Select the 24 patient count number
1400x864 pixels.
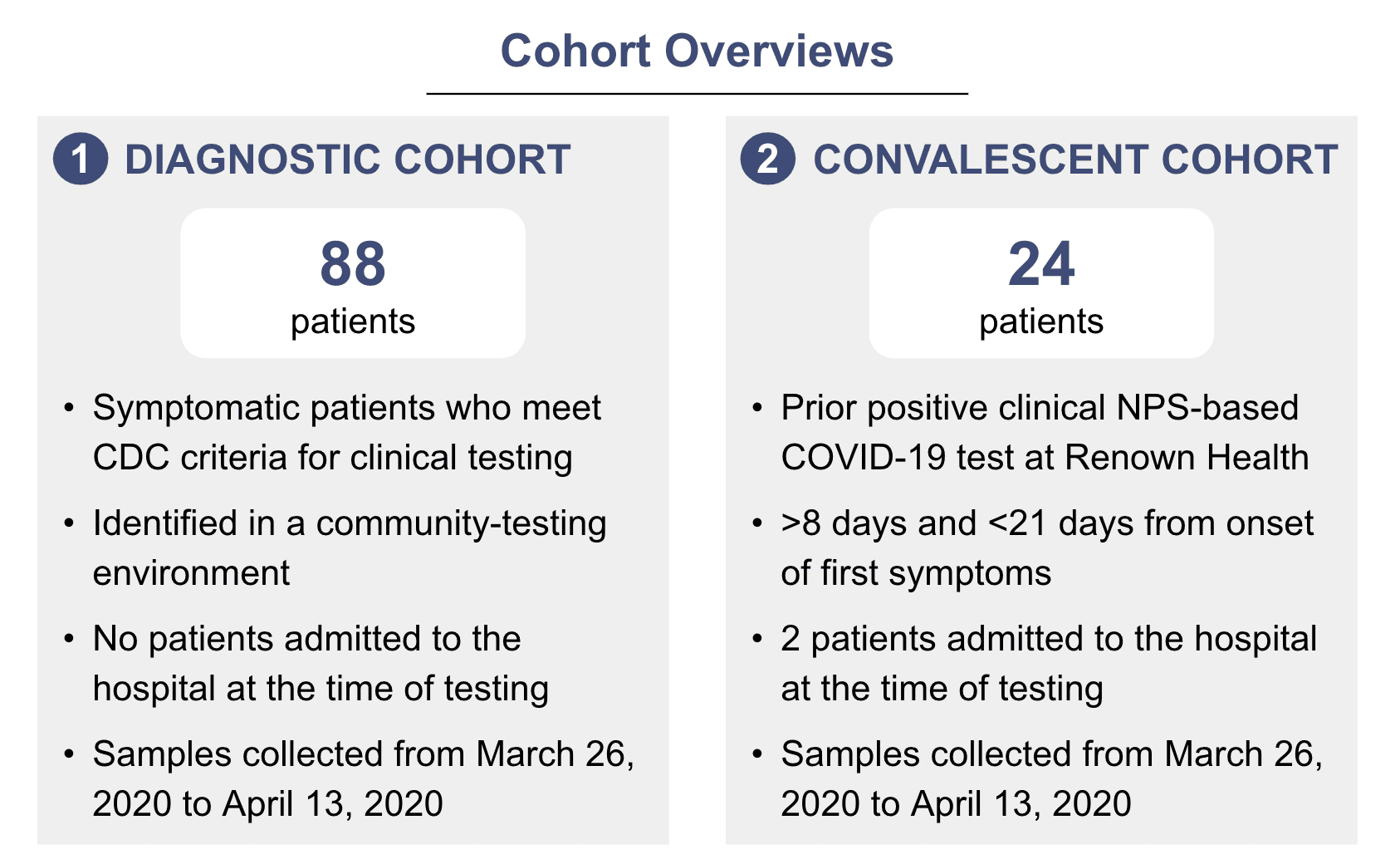tap(1041, 264)
